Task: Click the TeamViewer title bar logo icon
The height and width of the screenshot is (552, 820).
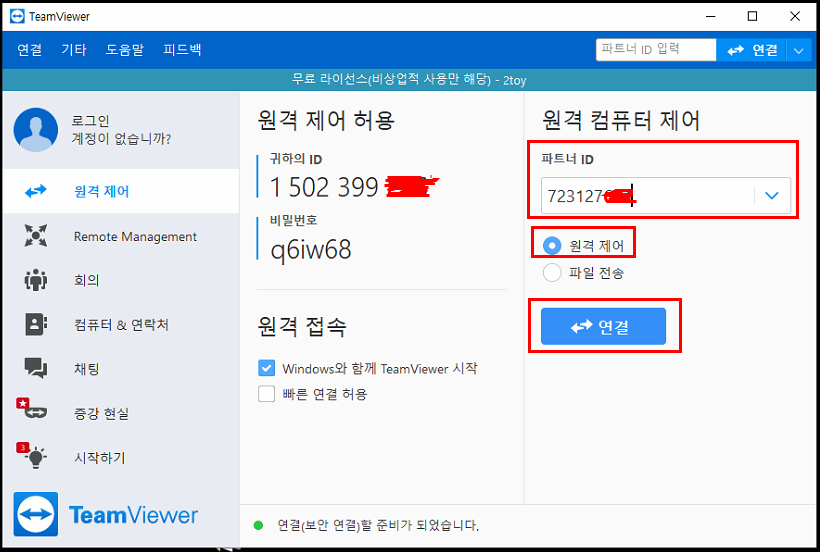Action: 17,16
